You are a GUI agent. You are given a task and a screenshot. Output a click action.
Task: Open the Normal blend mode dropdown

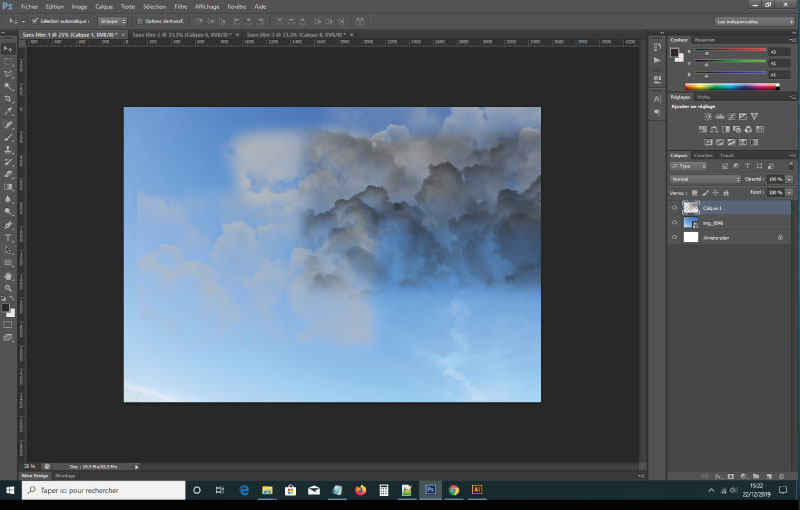coord(703,179)
